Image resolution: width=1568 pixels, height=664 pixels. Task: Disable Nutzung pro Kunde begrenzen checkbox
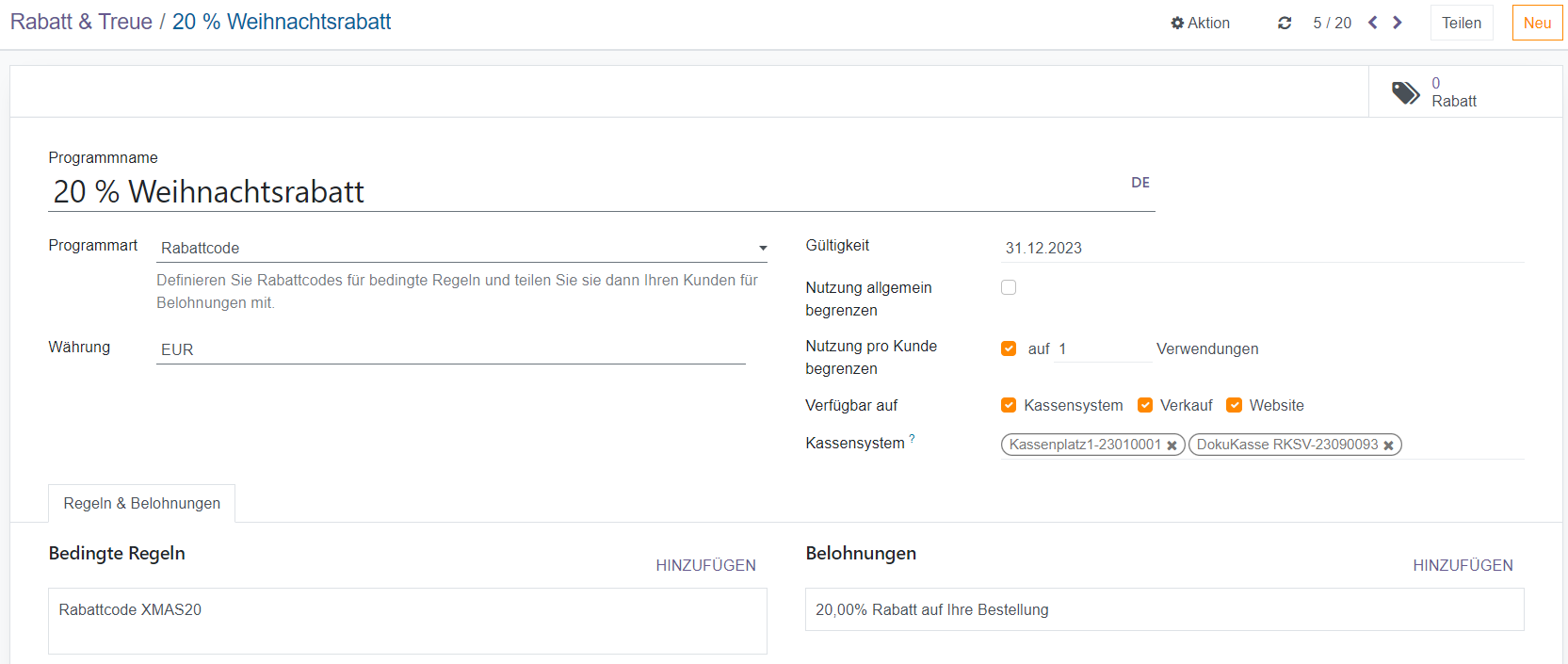tap(1009, 348)
